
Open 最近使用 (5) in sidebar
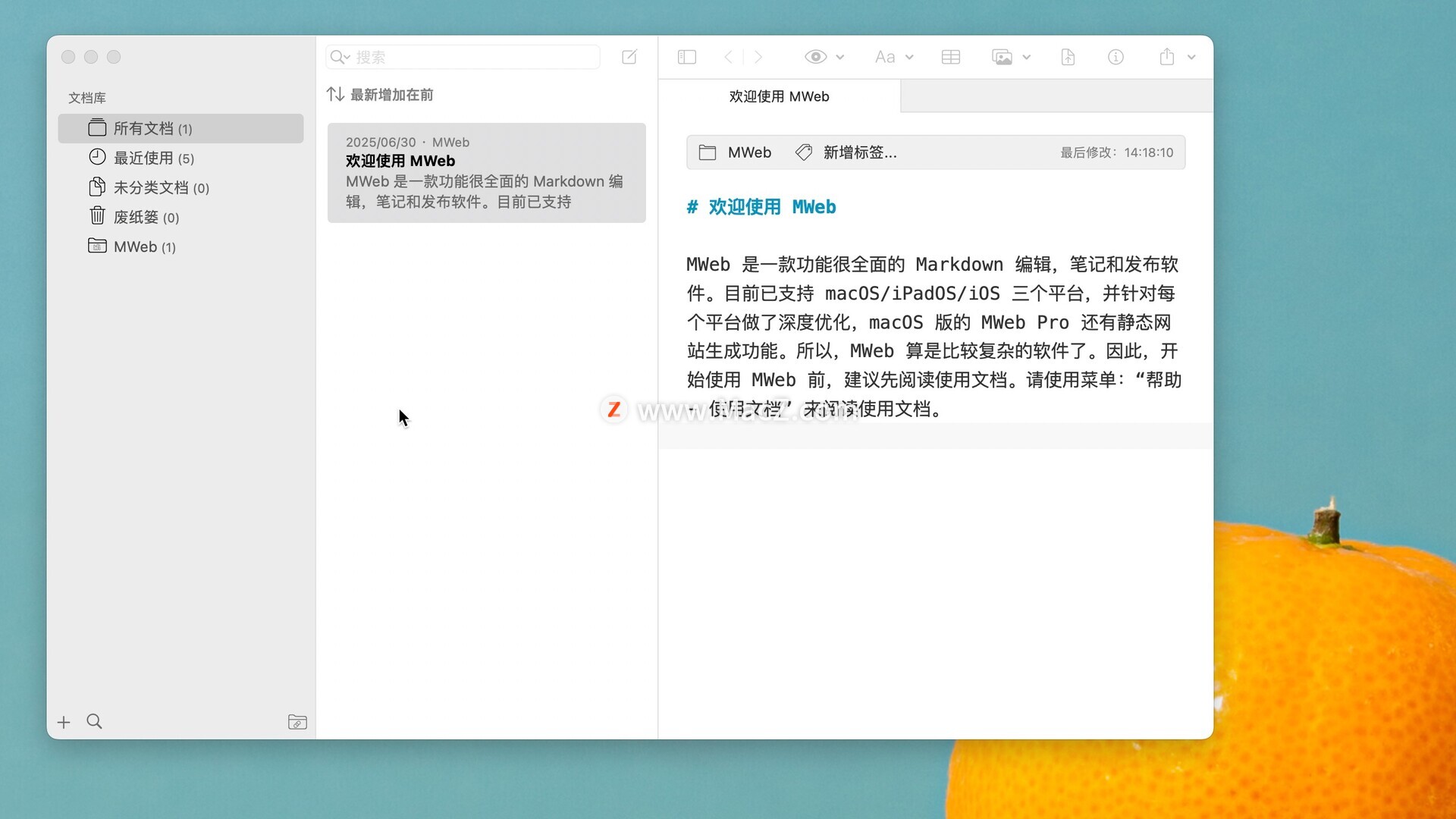coord(180,158)
